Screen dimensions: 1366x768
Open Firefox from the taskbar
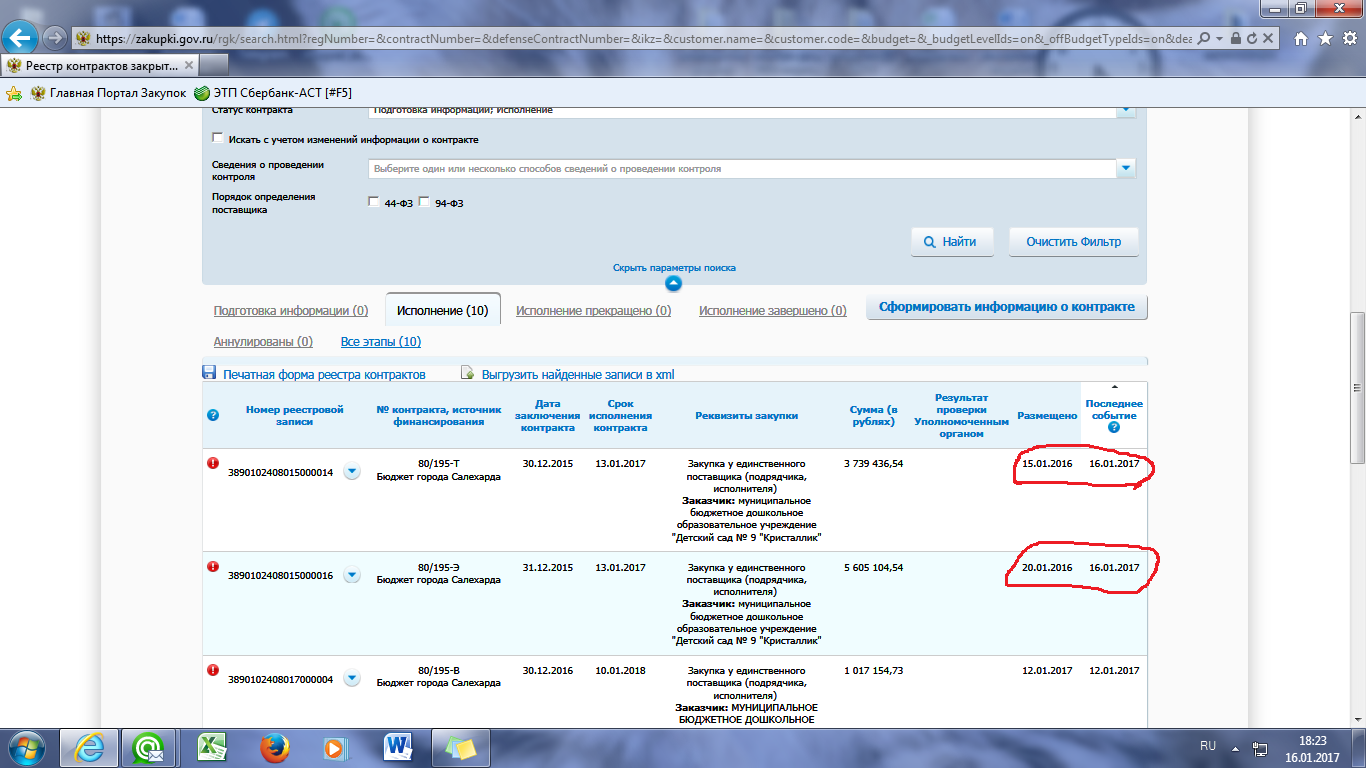click(274, 746)
